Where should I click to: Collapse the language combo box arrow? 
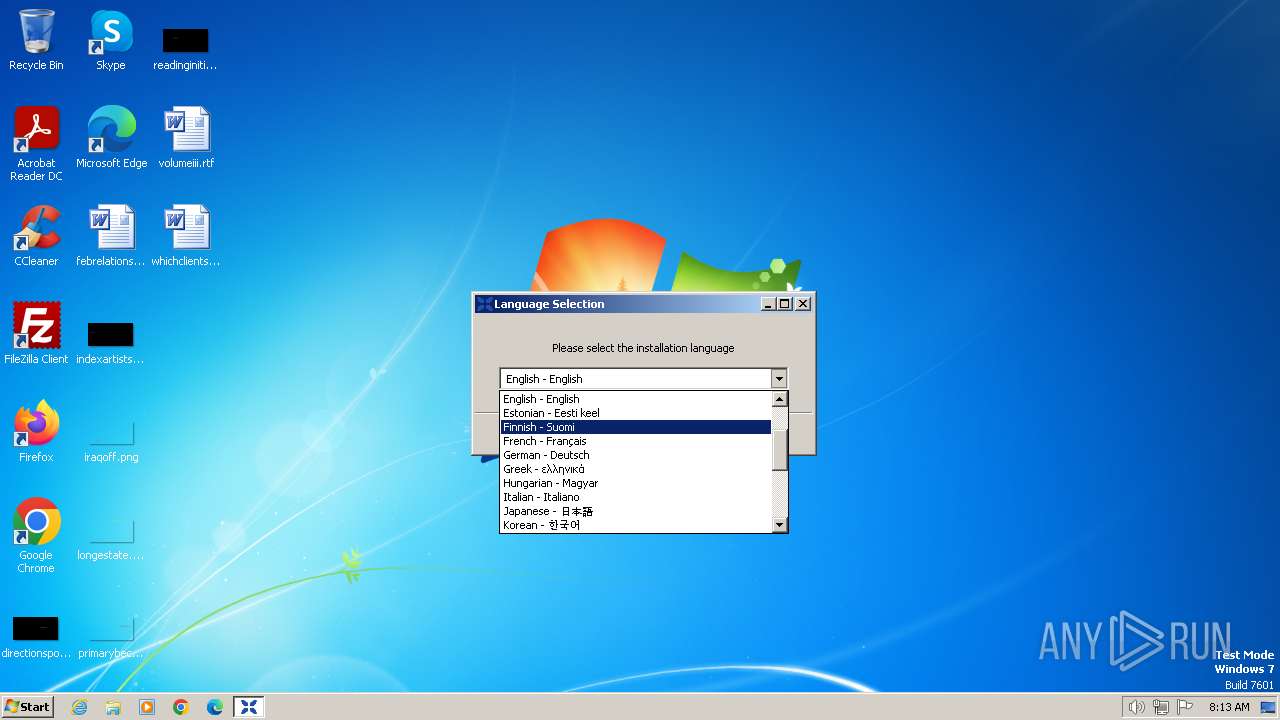coord(779,379)
